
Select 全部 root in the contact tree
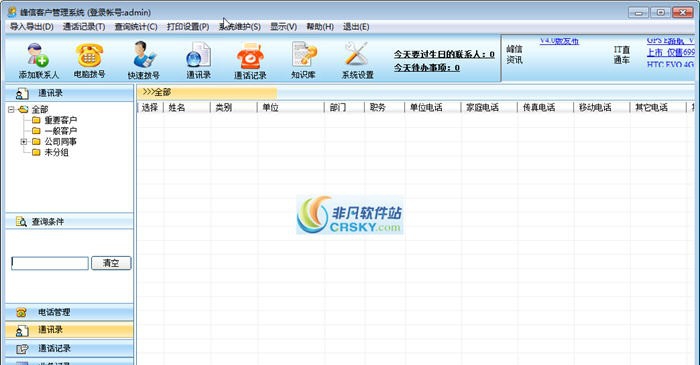point(40,109)
